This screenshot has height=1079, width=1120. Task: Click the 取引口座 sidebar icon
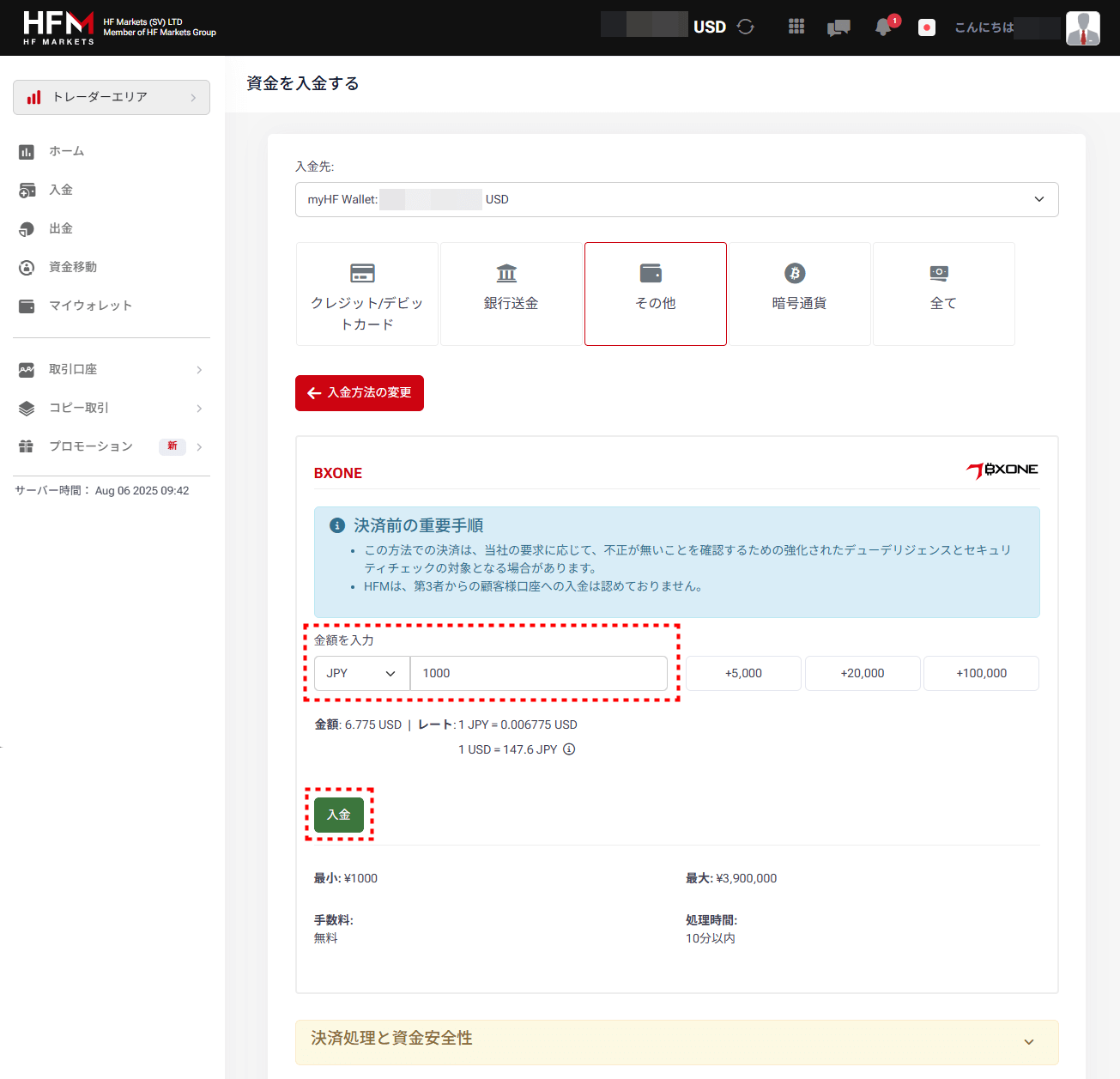tap(27, 370)
